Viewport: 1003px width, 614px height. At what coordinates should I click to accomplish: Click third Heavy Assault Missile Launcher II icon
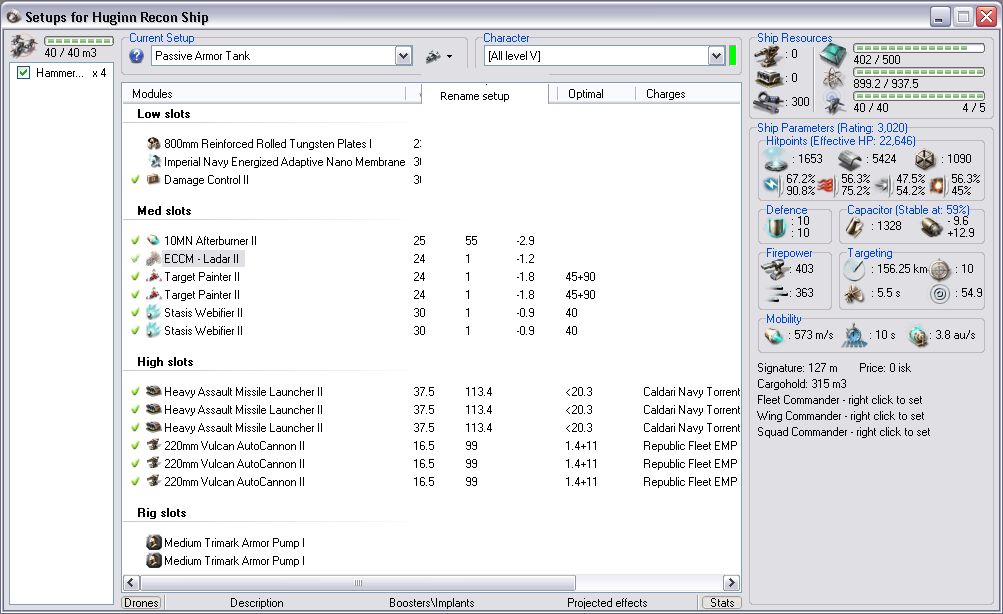154,427
